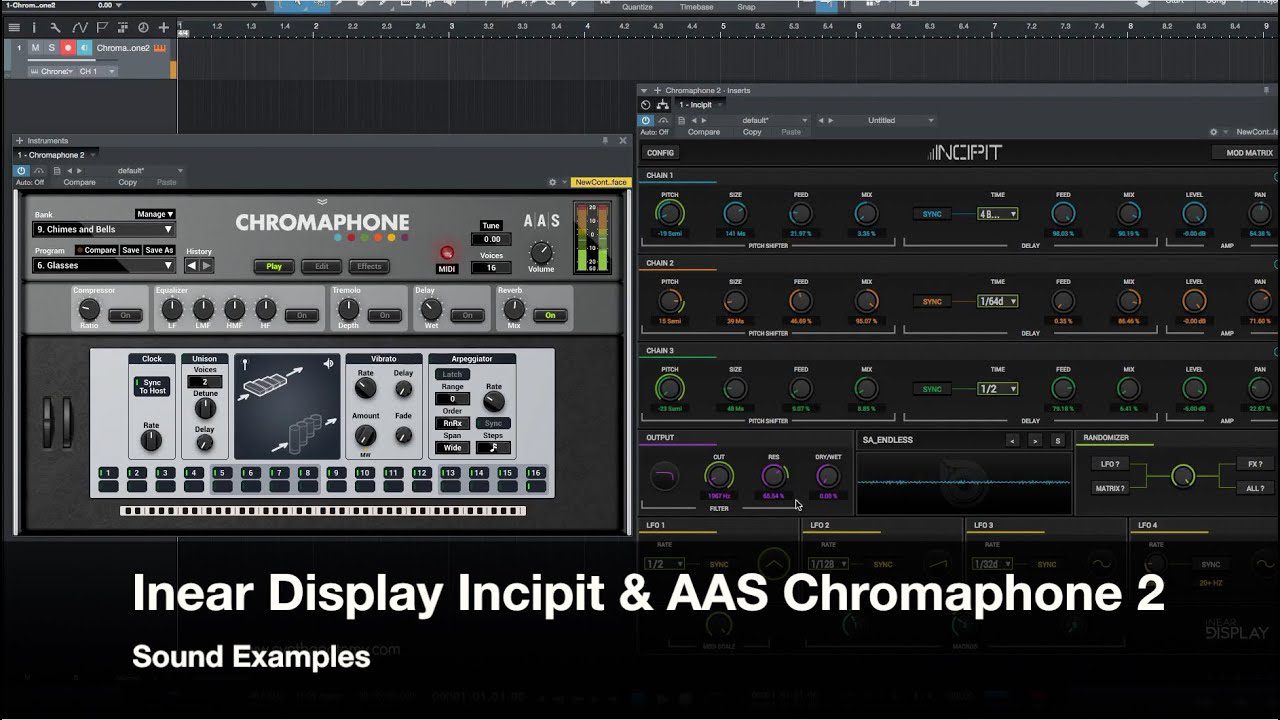Viewport: 1280px width, 720px height.
Task: Click the wrench options icon in track toolbar
Action: click(55, 27)
